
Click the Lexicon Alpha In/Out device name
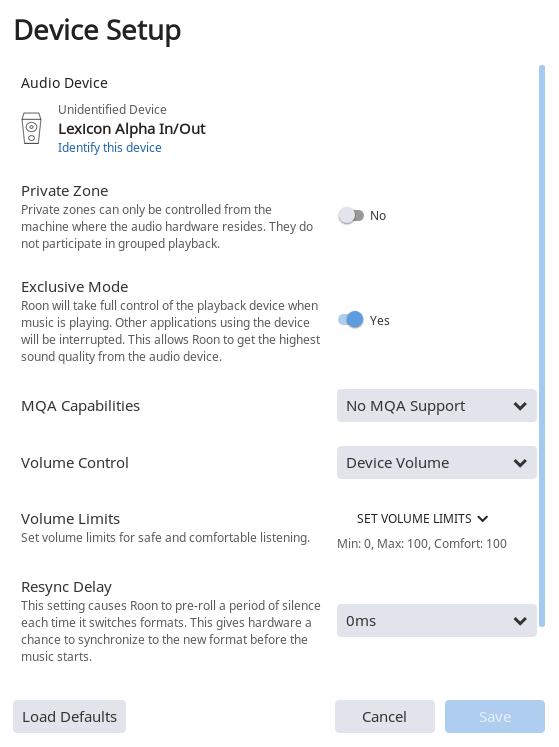(x=132, y=129)
